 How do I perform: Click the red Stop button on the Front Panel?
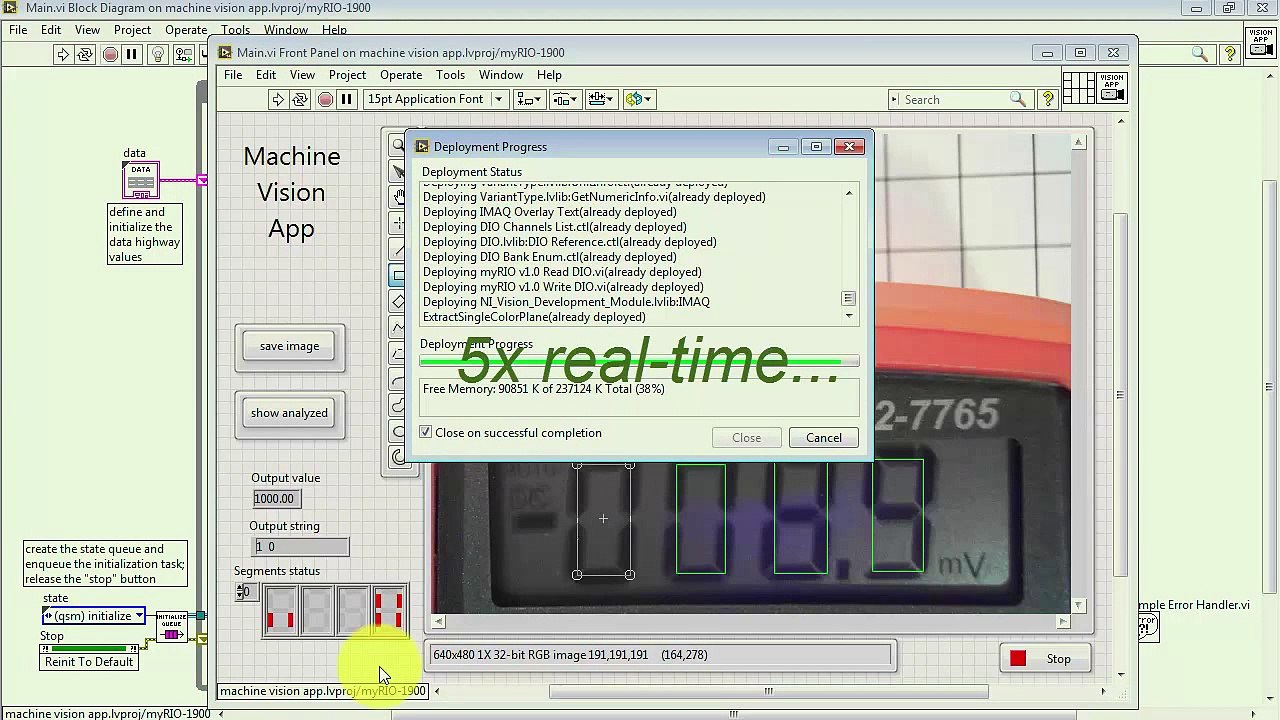[x=1044, y=659]
